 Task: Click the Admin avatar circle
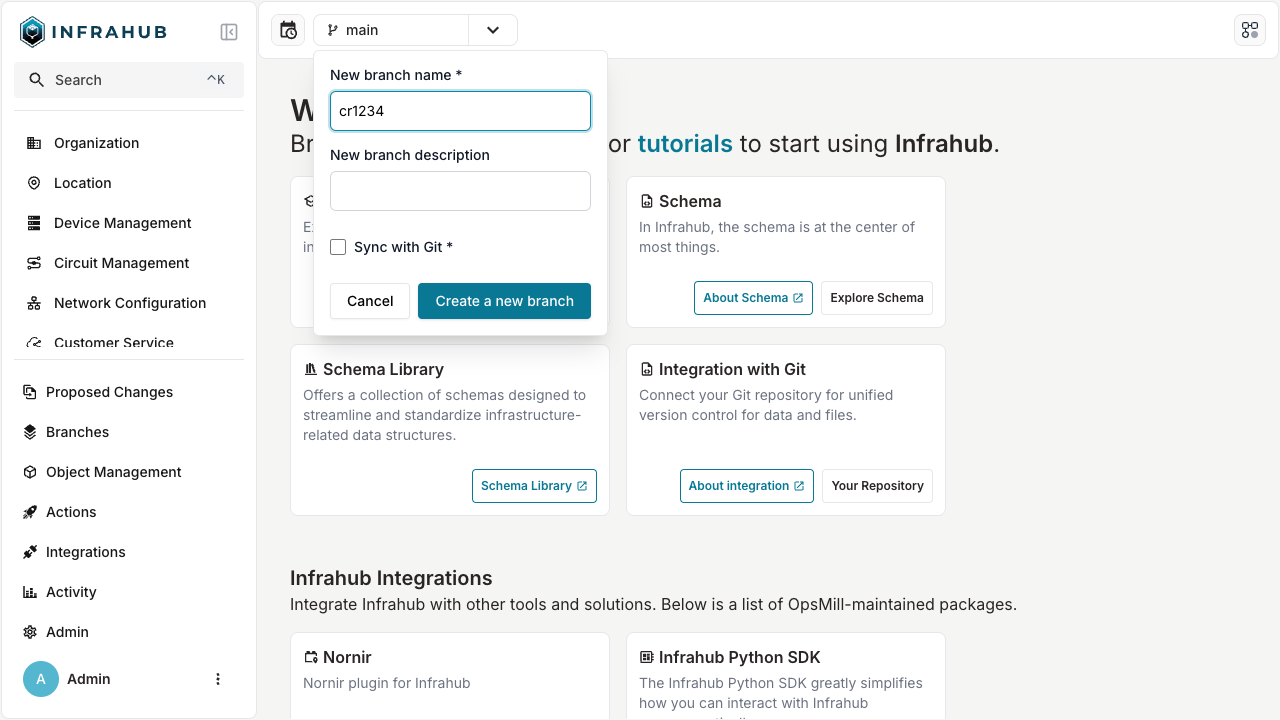pyautogui.click(x=41, y=679)
